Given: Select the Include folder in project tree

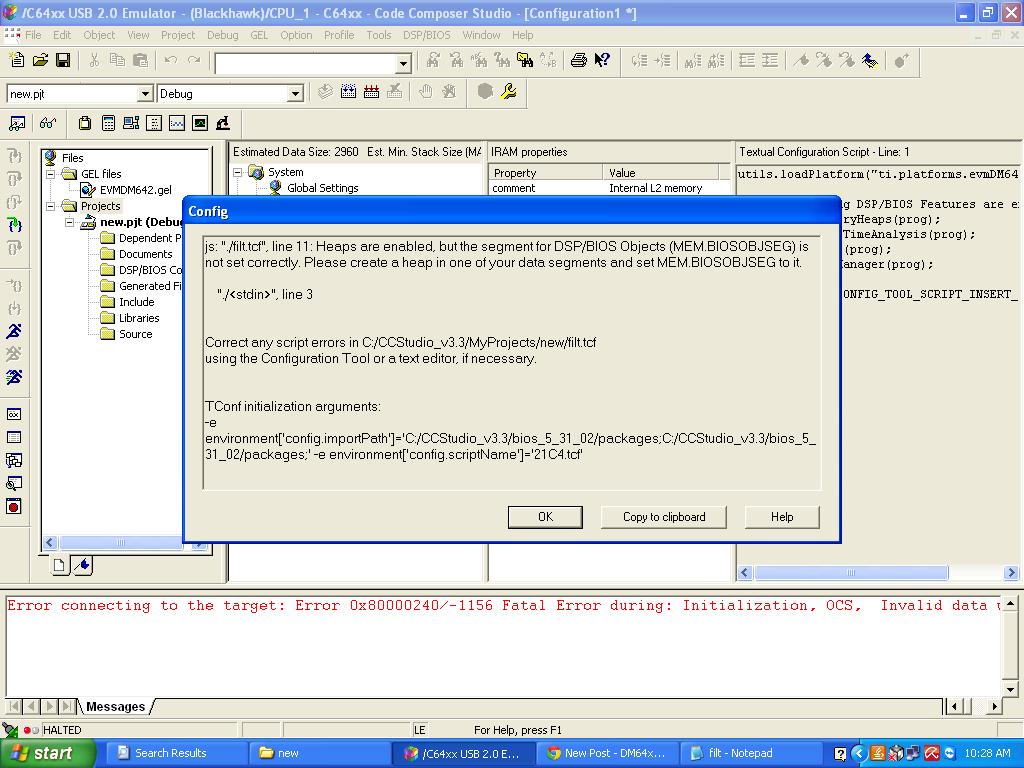Looking at the screenshot, I should pos(136,302).
